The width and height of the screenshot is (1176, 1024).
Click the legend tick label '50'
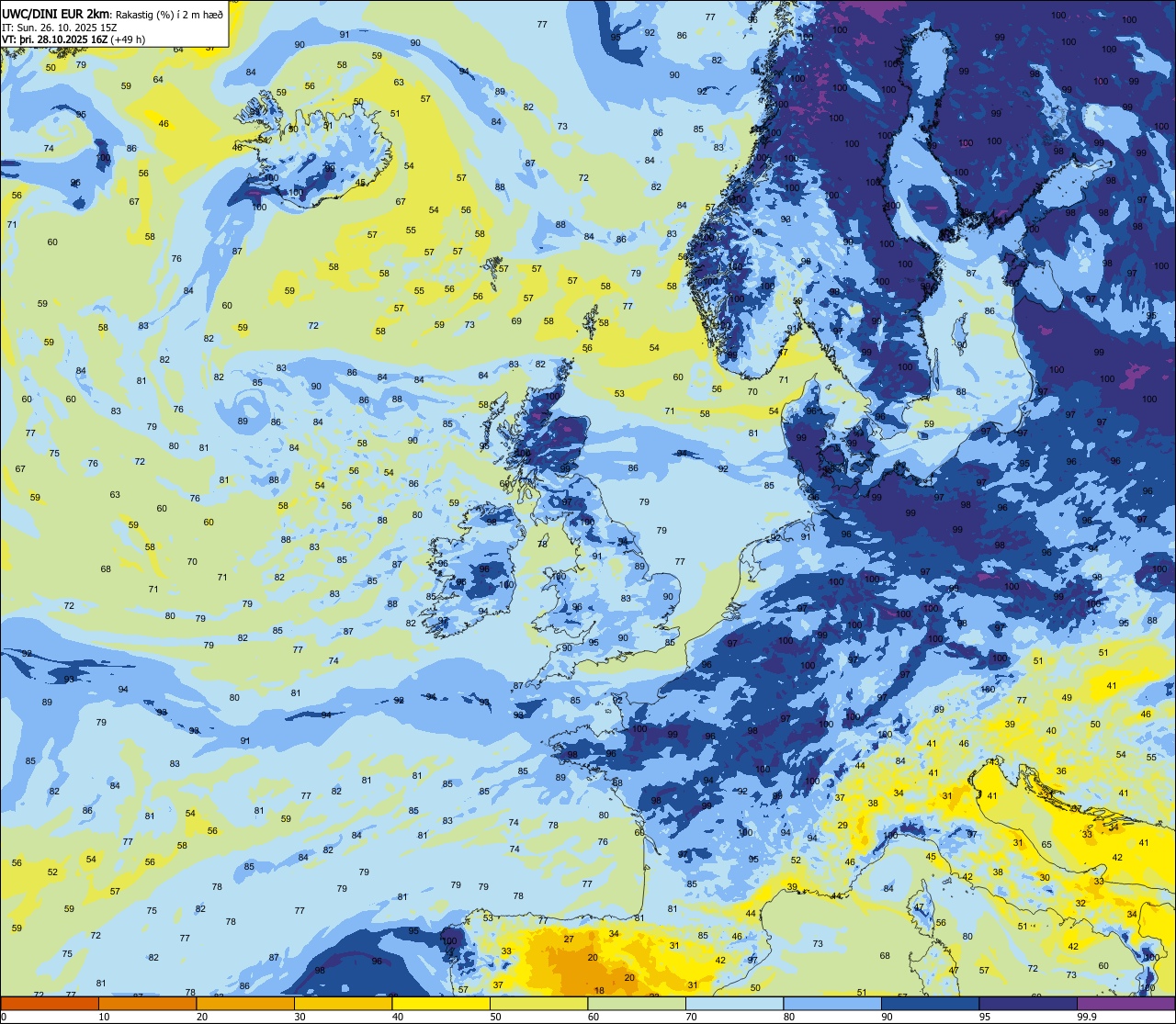pyautogui.click(x=495, y=1017)
